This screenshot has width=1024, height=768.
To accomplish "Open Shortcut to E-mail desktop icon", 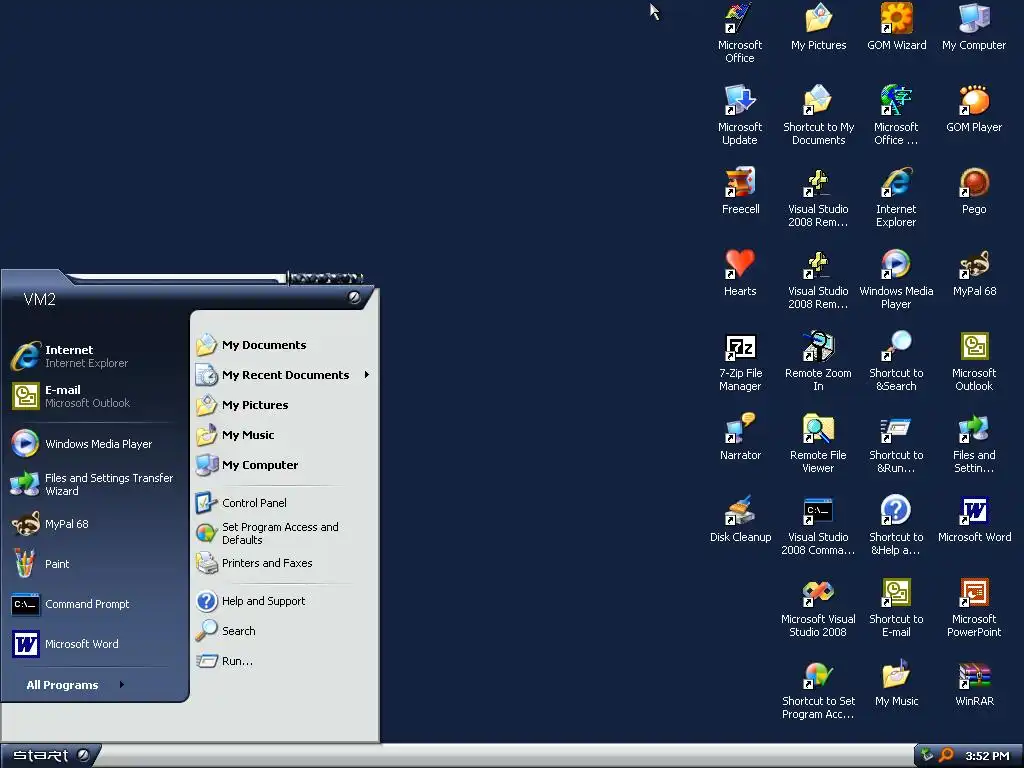I will [896, 607].
